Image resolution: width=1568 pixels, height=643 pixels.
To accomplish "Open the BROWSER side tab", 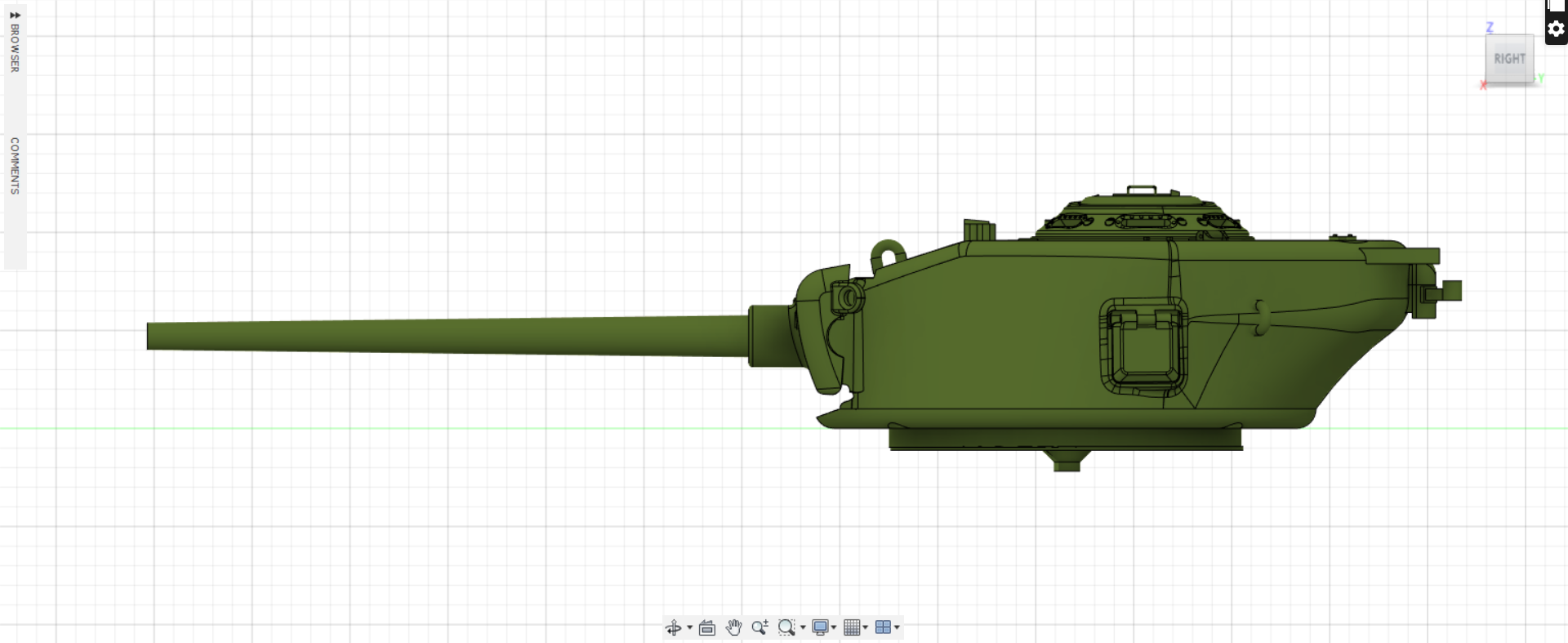I will click(x=15, y=47).
